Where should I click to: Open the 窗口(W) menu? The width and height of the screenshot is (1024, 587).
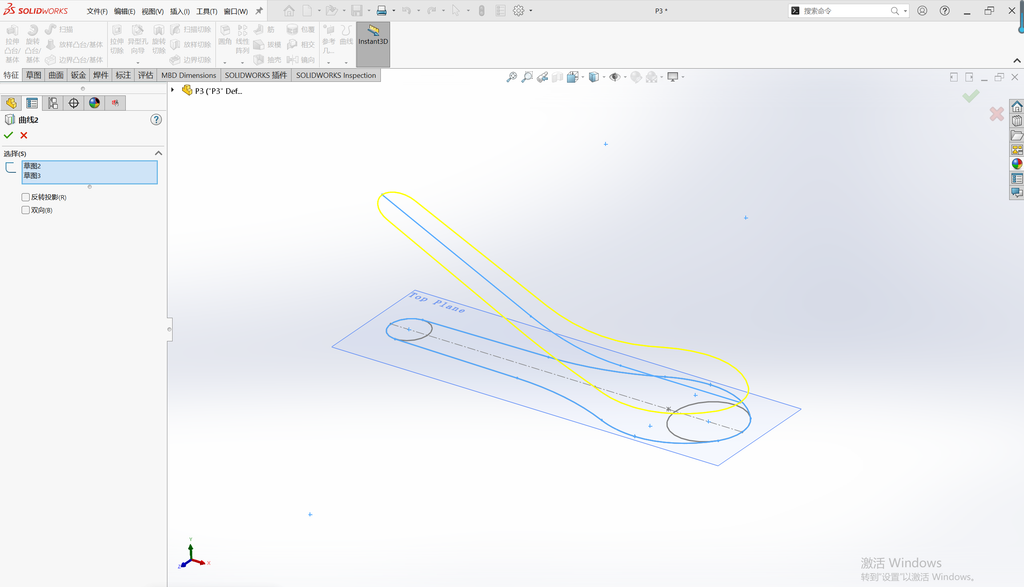[236, 11]
